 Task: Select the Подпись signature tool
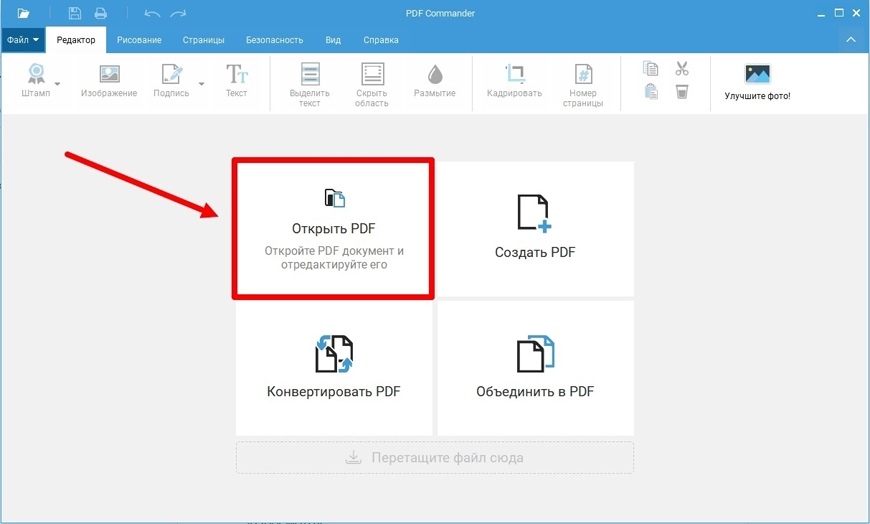(x=171, y=81)
